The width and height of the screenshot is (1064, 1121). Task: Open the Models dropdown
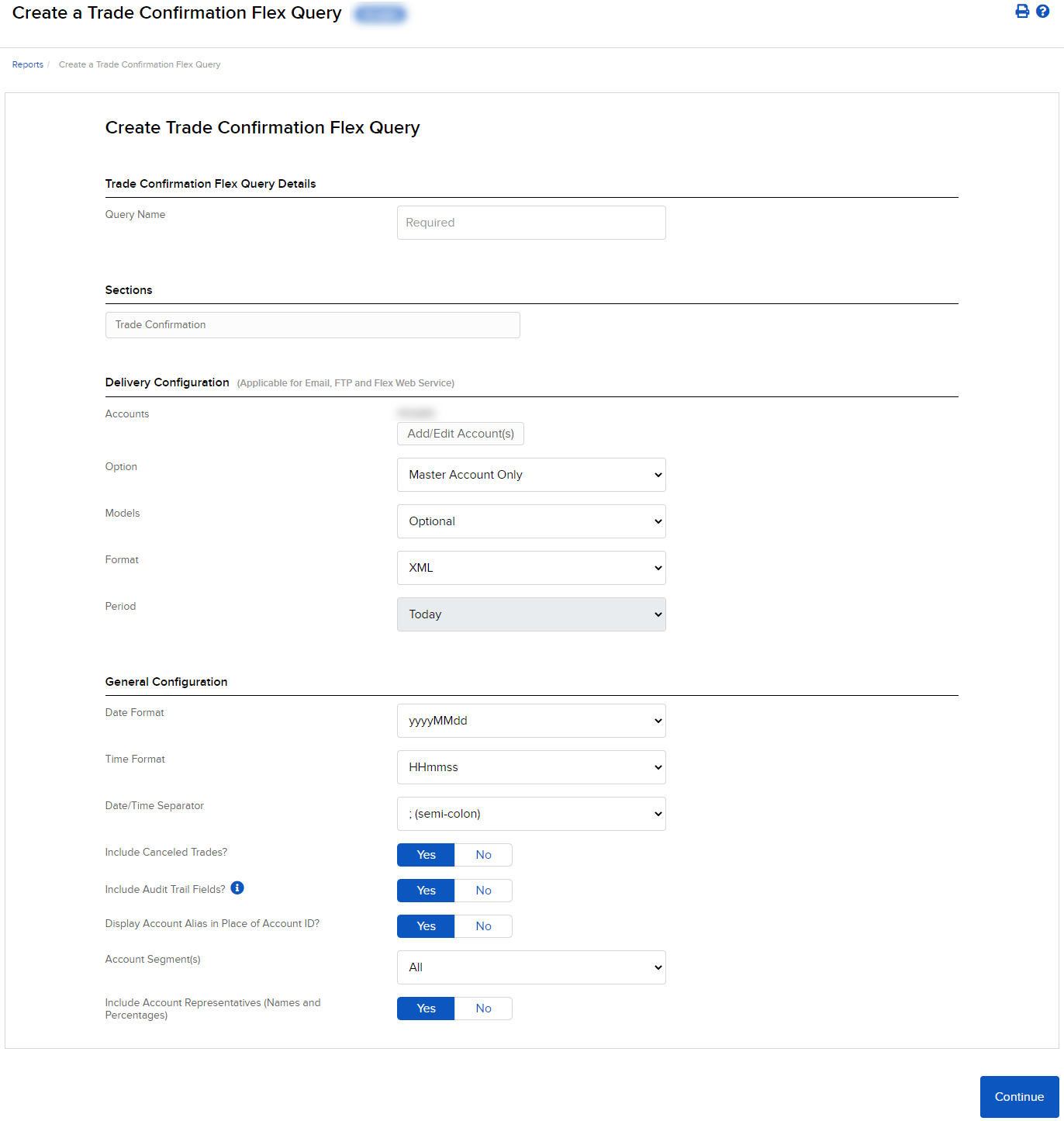(x=530, y=521)
